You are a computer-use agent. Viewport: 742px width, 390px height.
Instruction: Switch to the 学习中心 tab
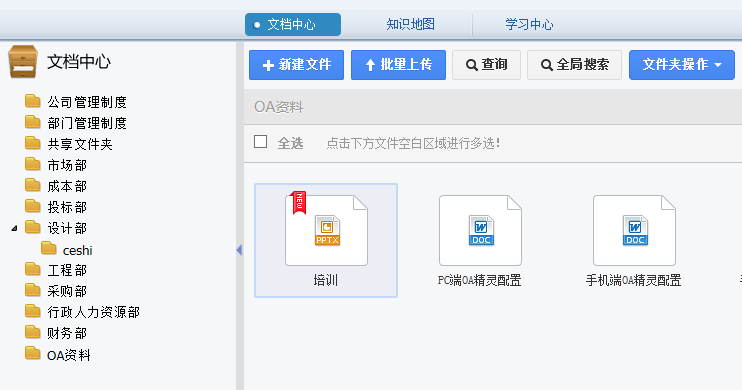click(530, 25)
